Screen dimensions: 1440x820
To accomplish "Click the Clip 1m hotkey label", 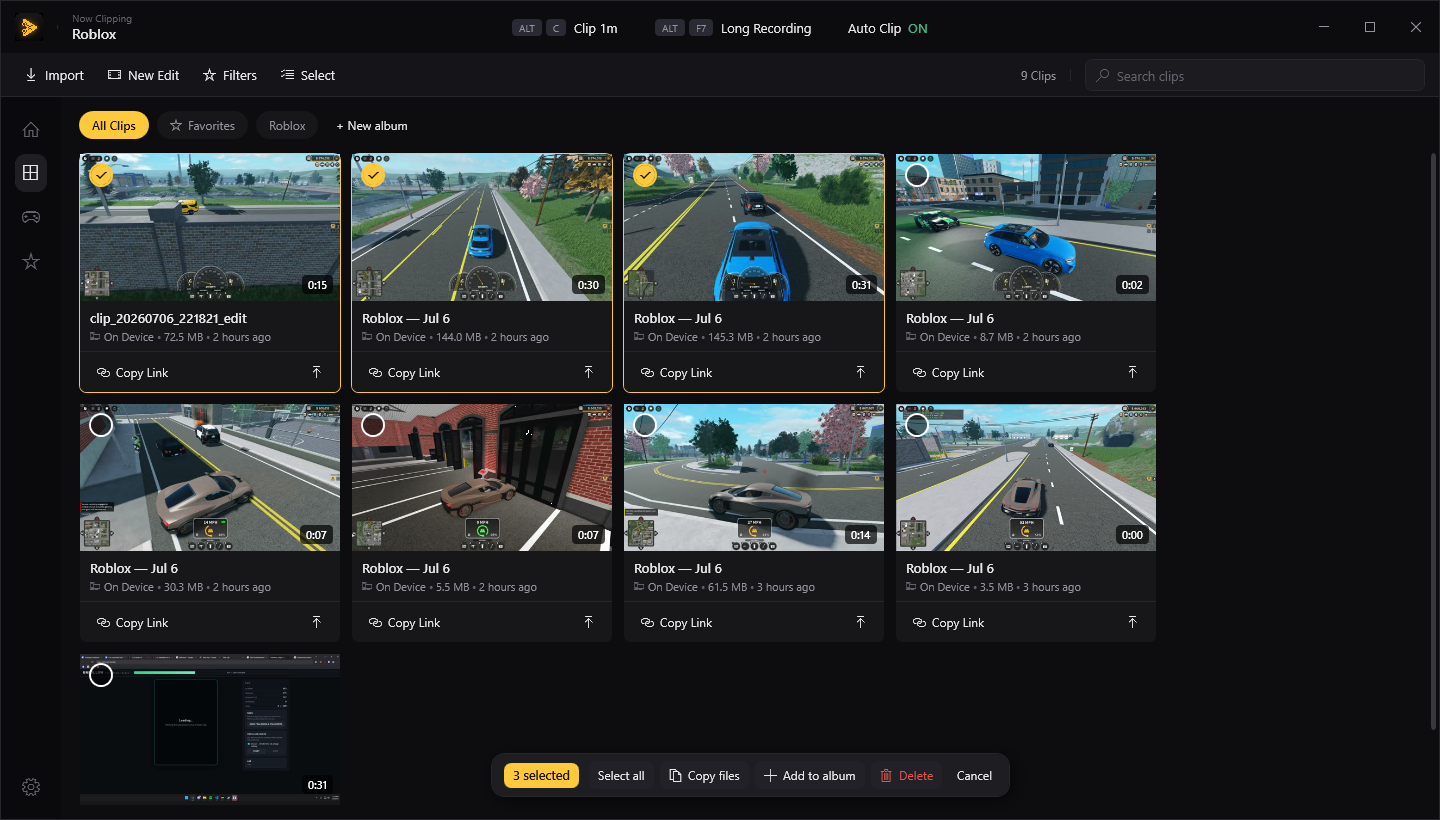I will pyautogui.click(x=596, y=28).
